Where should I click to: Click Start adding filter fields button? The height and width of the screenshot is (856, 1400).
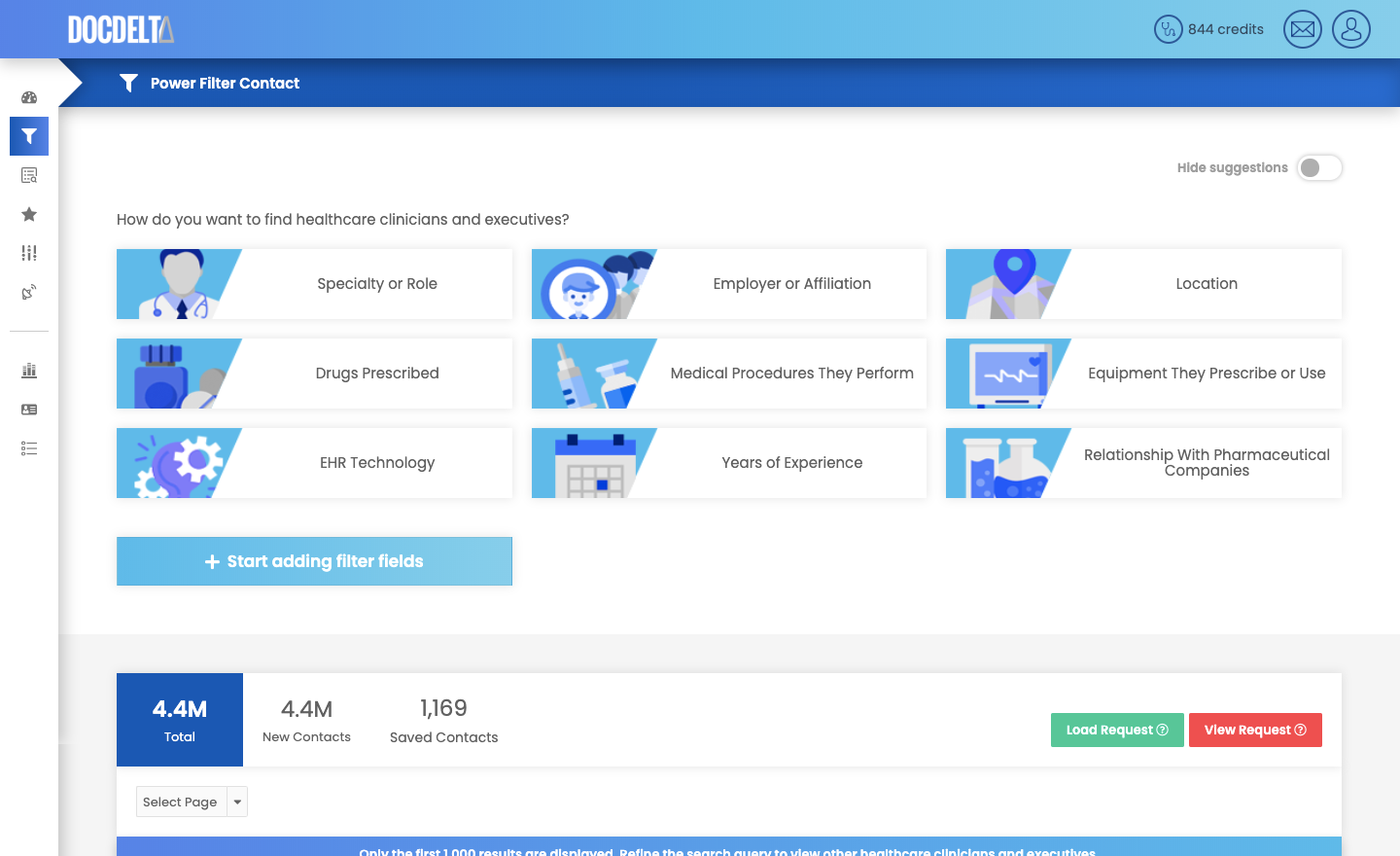314,561
